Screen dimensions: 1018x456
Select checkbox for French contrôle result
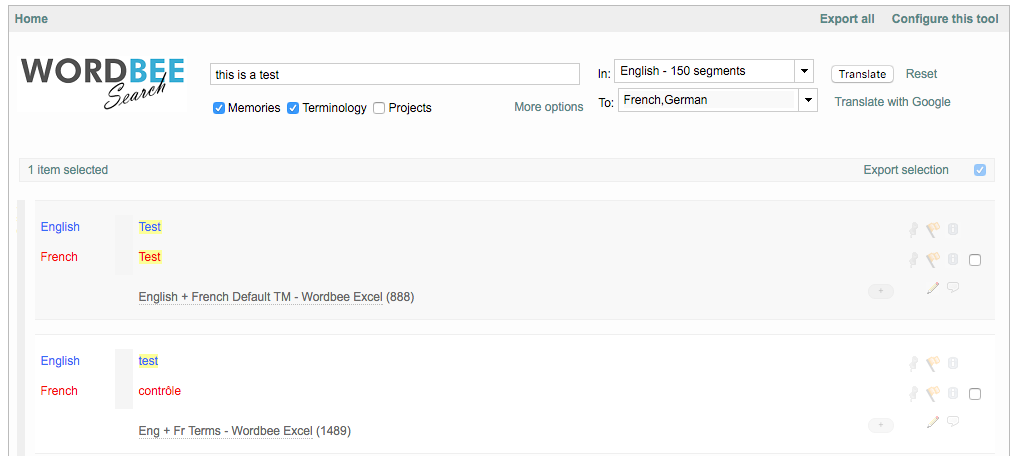click(975, 394)
